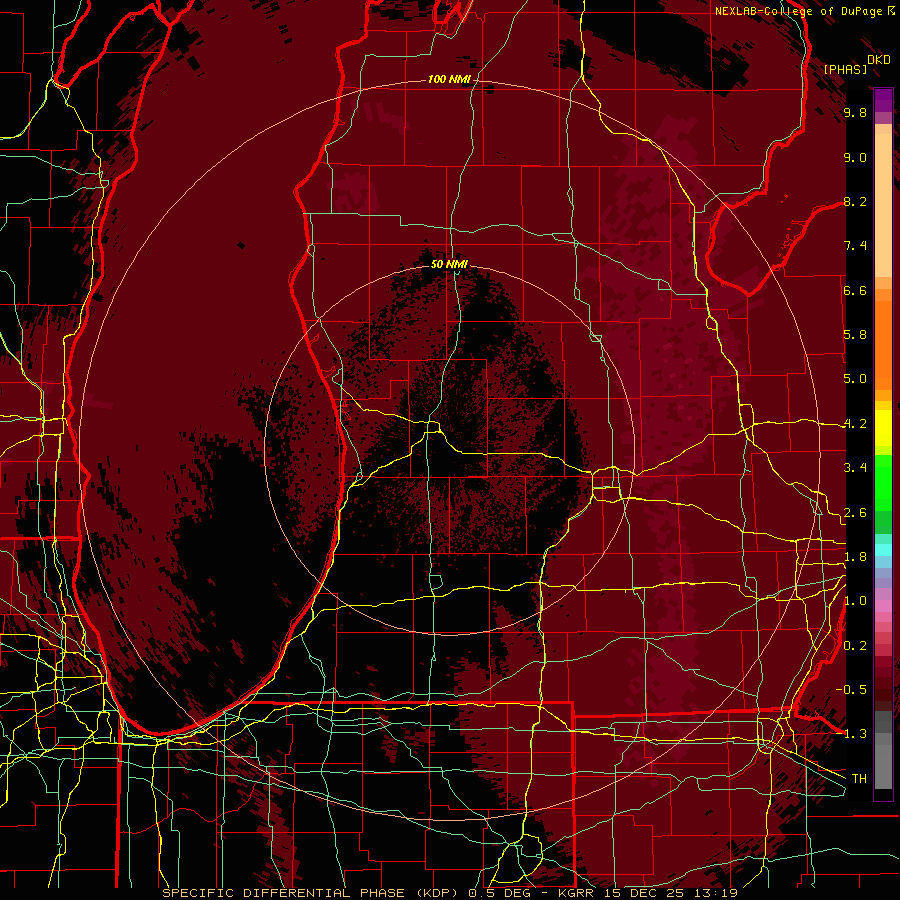The image size is (900, 900).
Task: Click the 50 NMI range ring label
Action: [x=449, y=264]
